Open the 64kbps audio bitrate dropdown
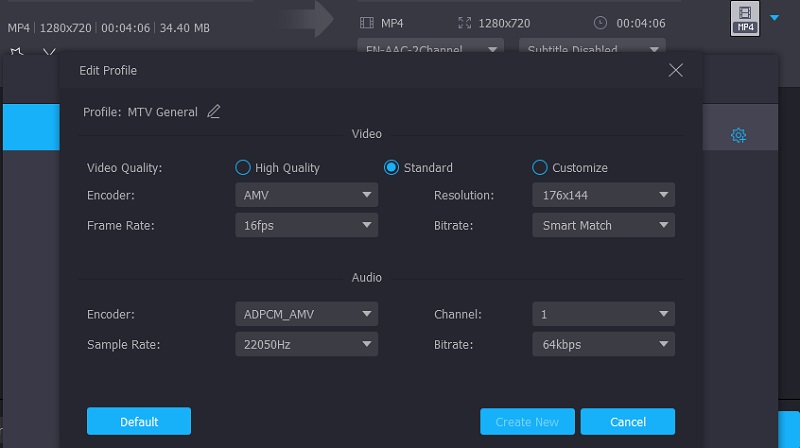The height and width of the screenshot is (448, 800). tap(603, 344)
